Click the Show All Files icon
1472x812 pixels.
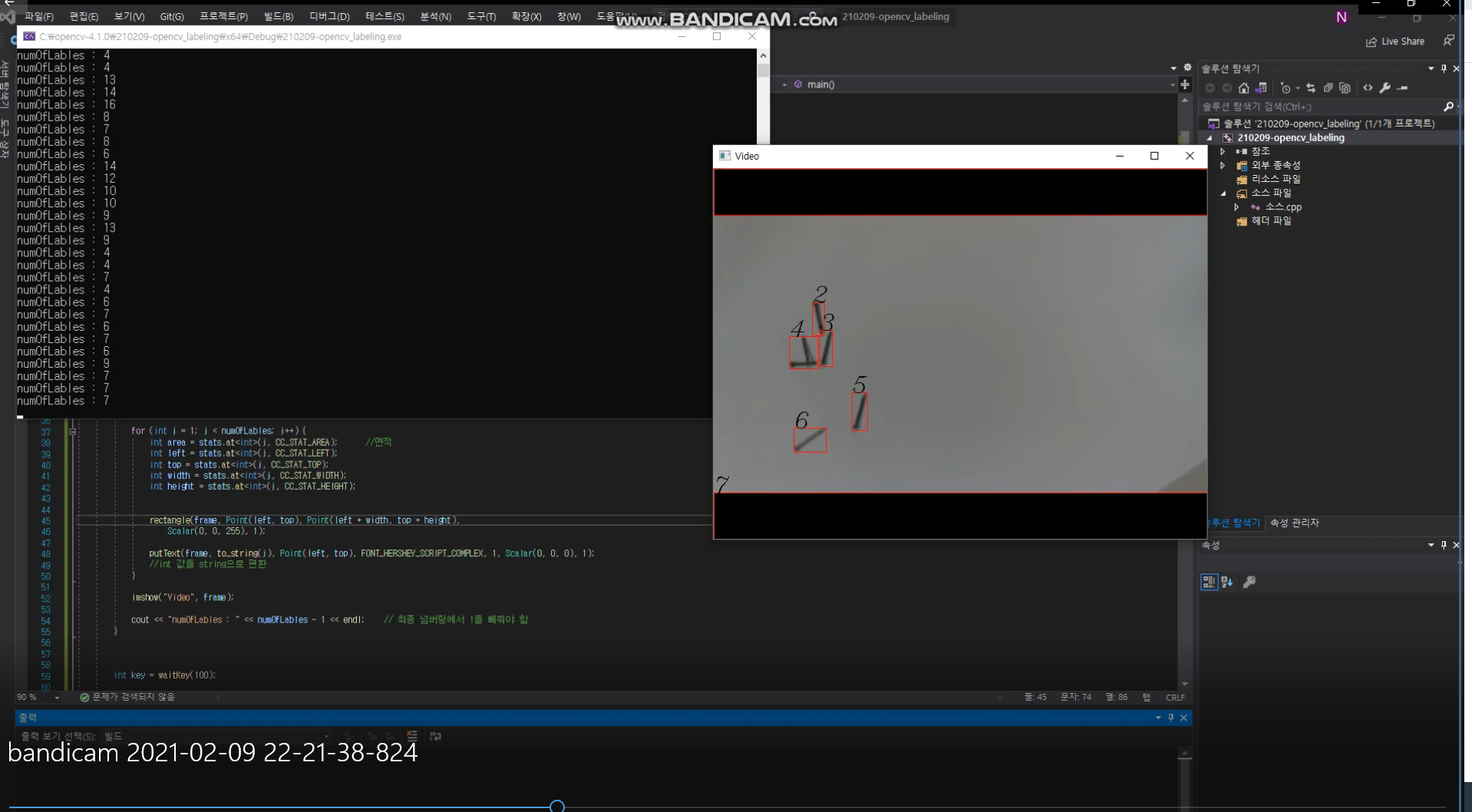tap(1345, 88)
